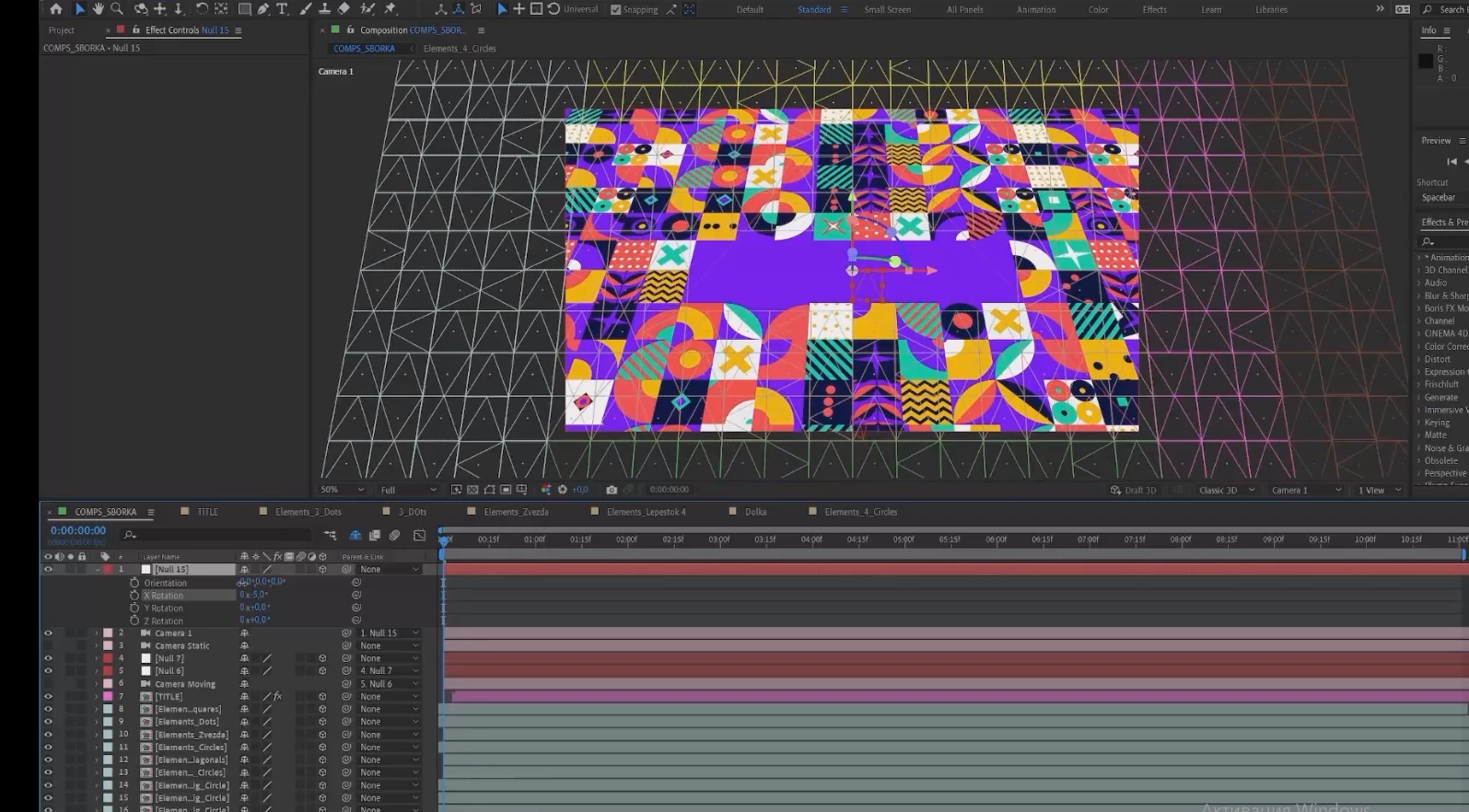1469x812 pixels.
Task: Select the Eraser tool
Action: click(344, 9)
